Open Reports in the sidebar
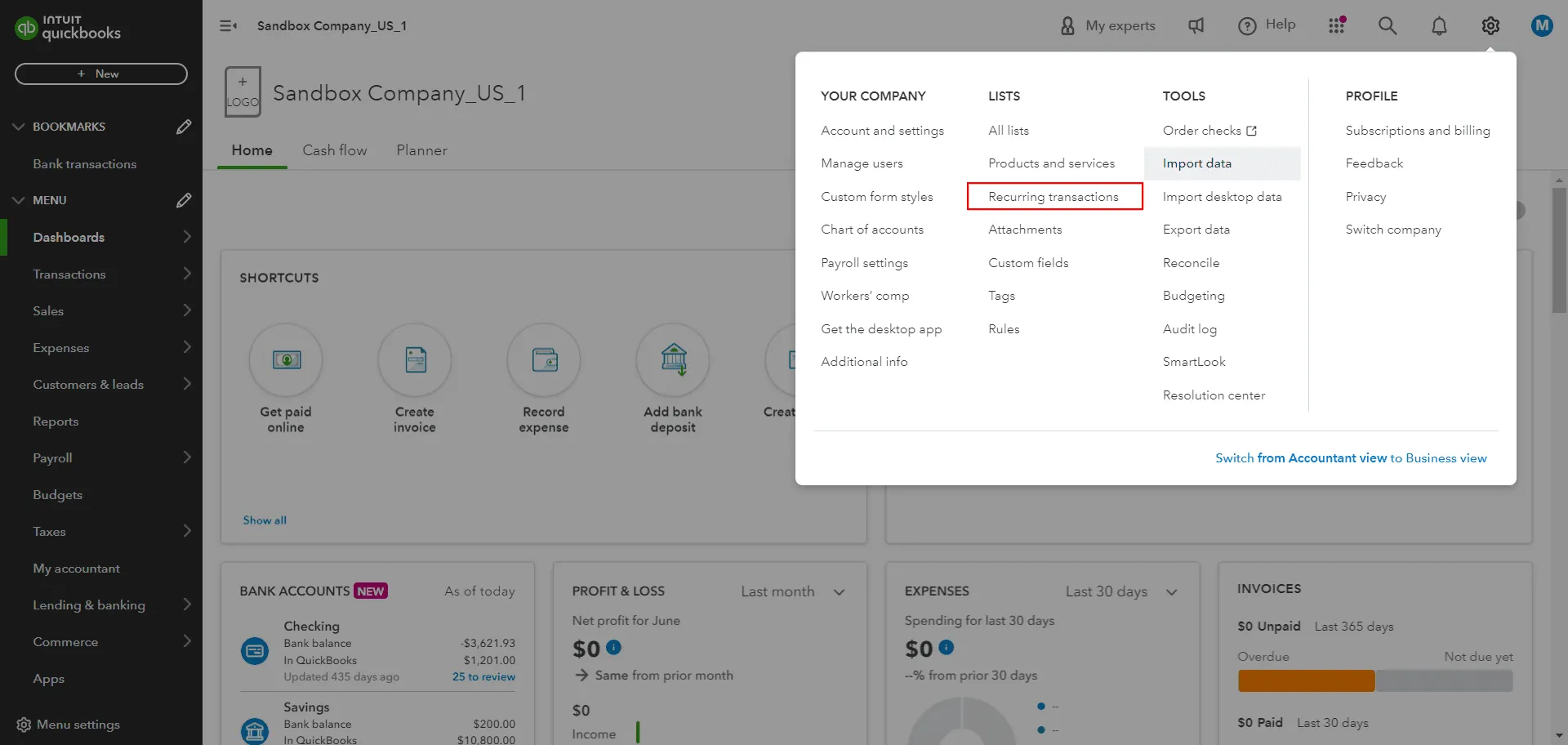This screenshot has height=745, width=1568. click(x=56, y=422)
